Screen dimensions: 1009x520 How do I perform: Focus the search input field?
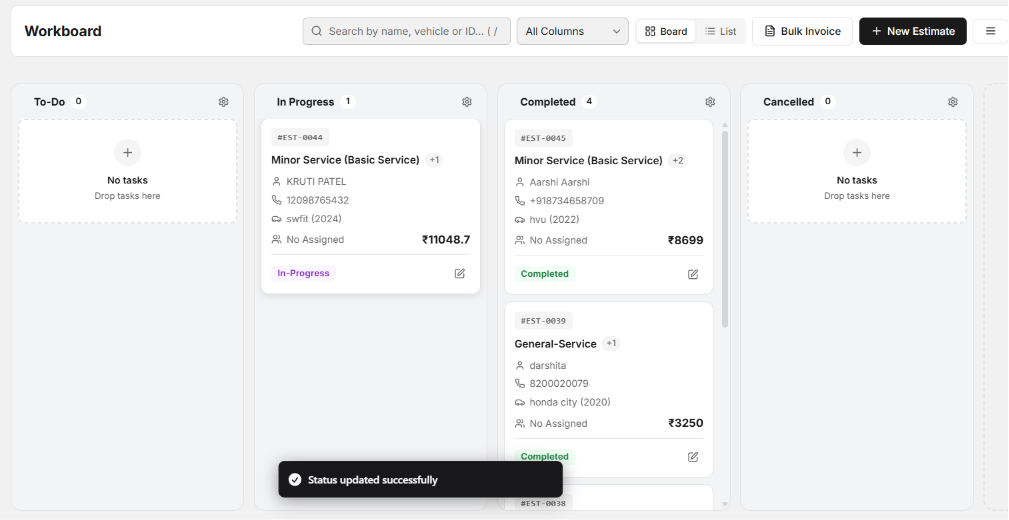point(407,31)
